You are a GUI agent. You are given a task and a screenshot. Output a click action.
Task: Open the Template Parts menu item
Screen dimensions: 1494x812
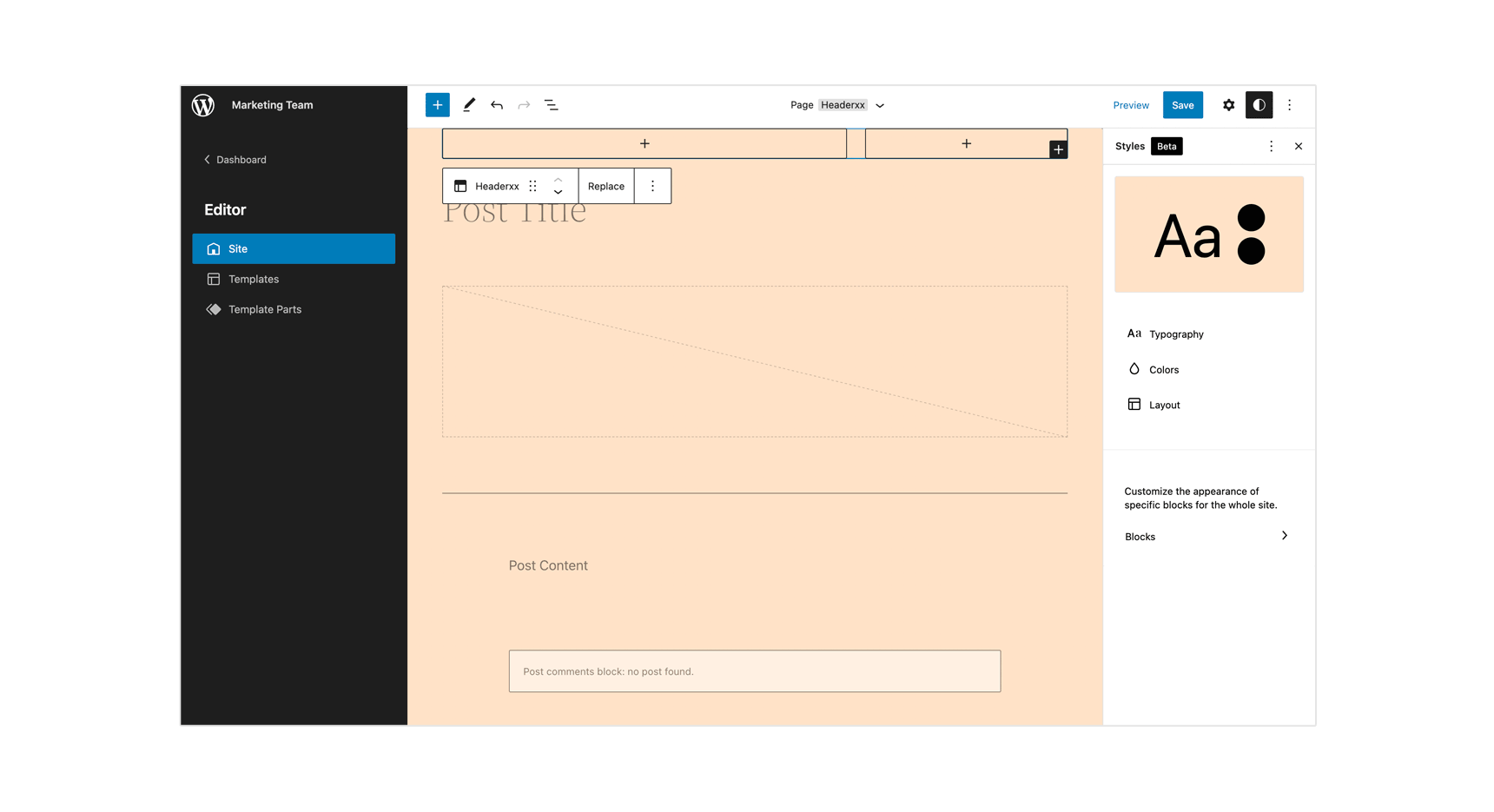tap(294, 310)
